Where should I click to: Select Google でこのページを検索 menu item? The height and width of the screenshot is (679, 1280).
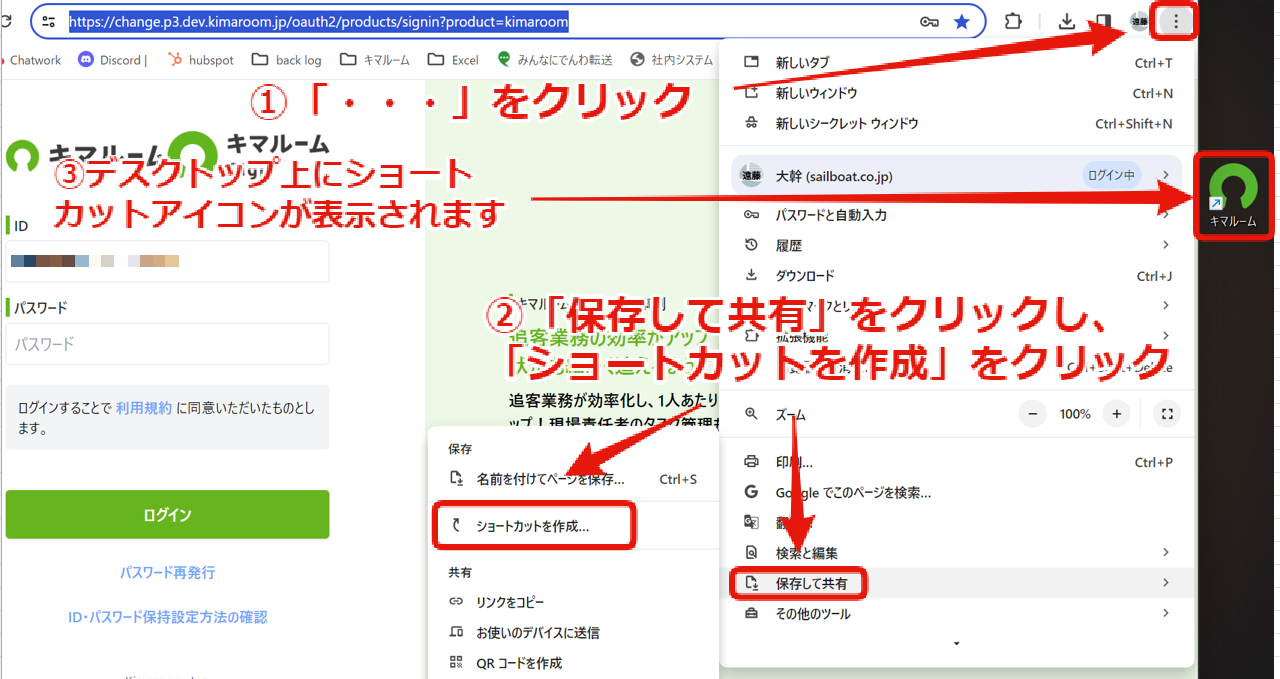[957, 492]
